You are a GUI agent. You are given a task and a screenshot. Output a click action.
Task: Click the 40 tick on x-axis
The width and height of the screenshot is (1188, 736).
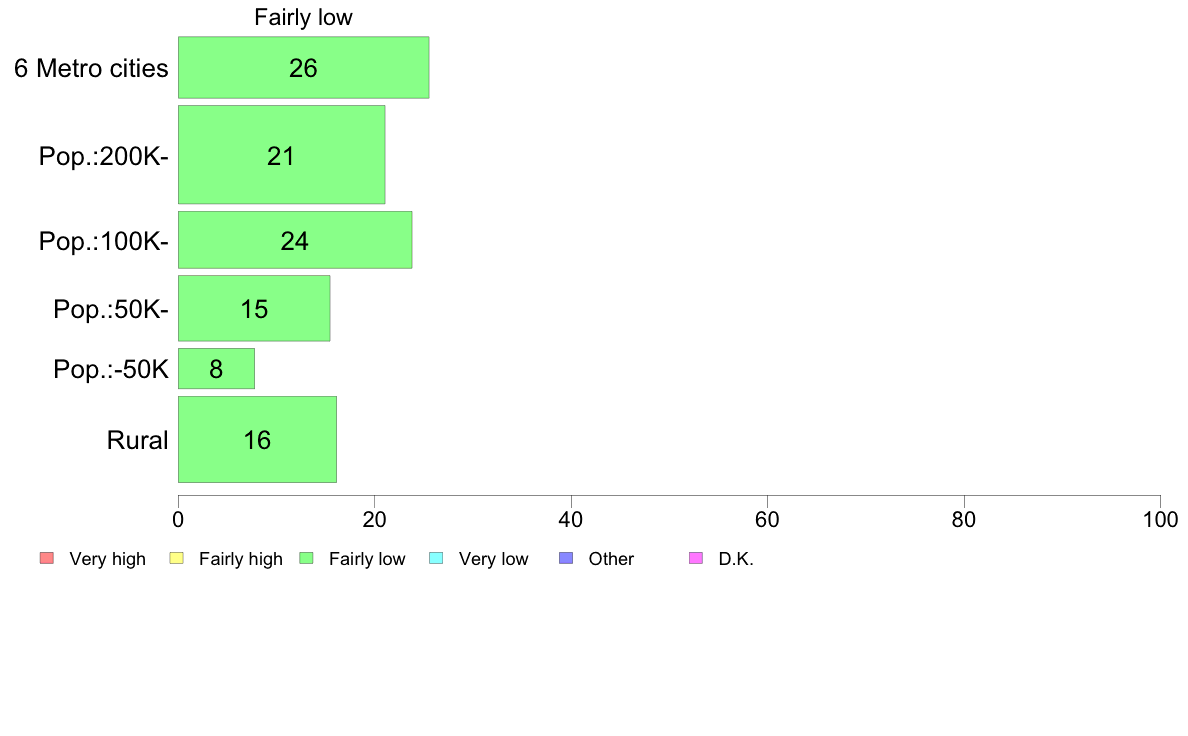click(571, 519)
